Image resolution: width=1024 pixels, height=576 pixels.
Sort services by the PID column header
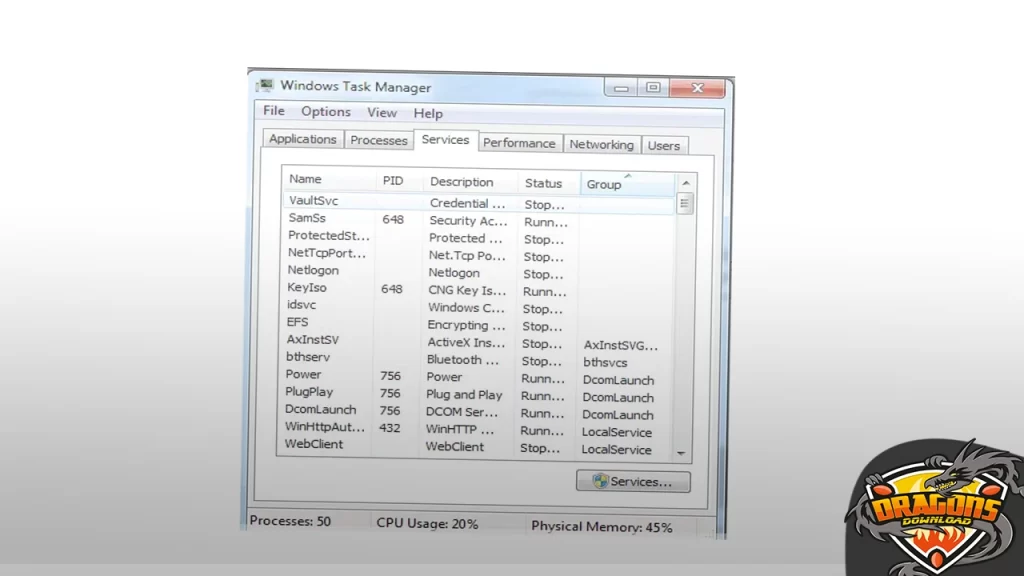(396, 181)
